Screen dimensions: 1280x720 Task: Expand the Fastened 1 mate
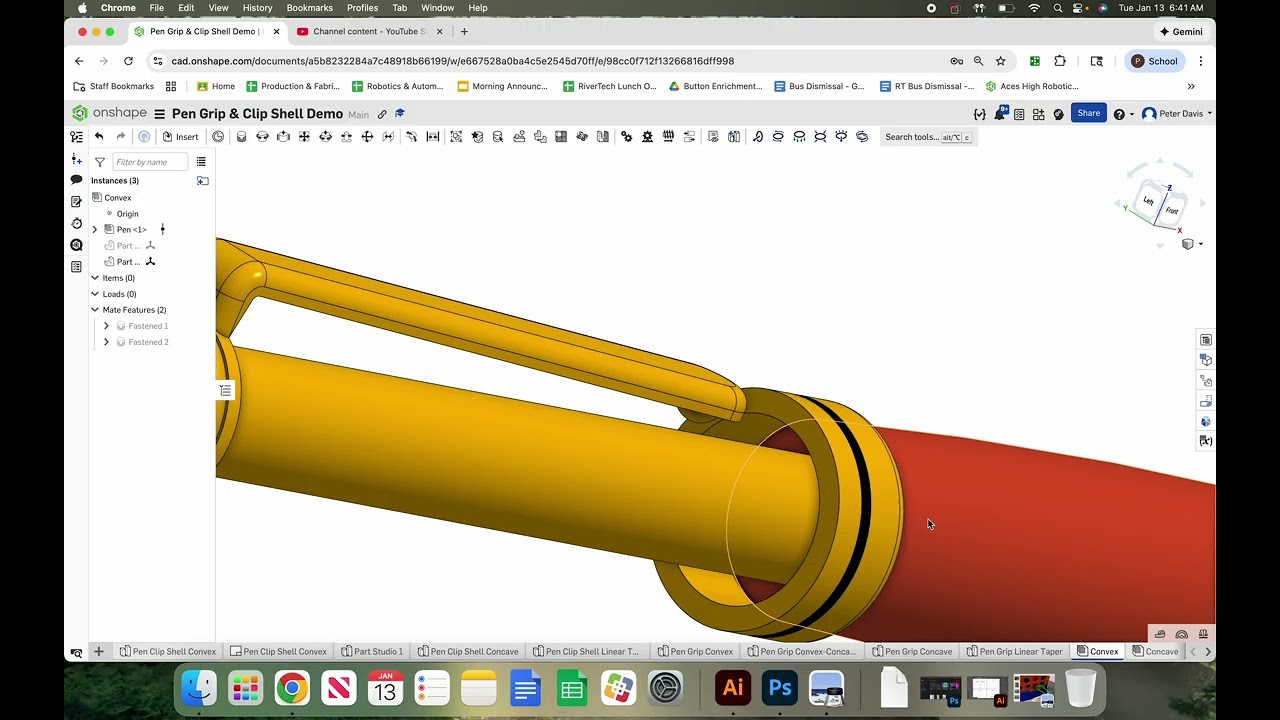click(106, 326)
